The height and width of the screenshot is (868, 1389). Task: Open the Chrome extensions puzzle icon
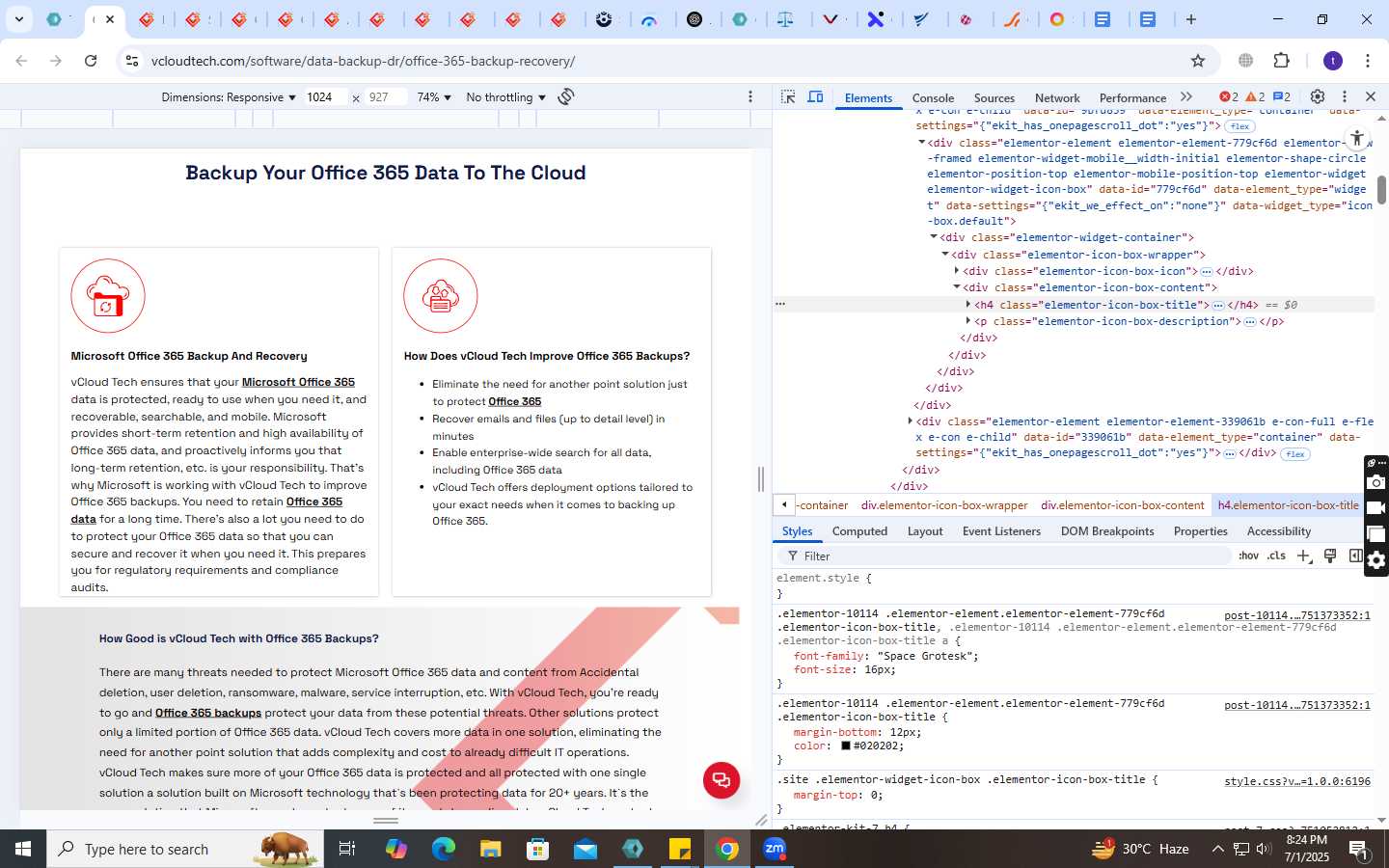tap(1281, 61)
